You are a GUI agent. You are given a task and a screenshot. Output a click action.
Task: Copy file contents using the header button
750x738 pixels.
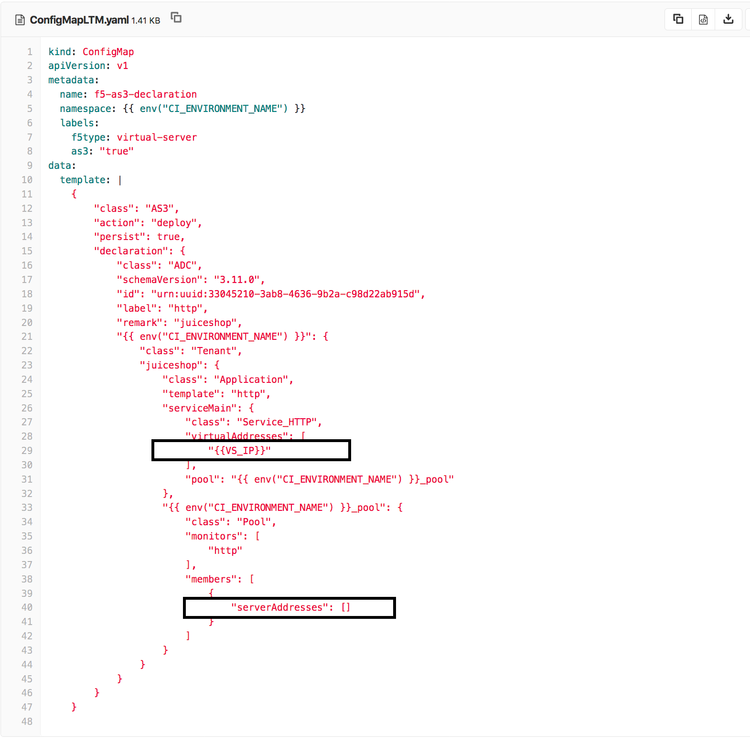coord(678,19)
